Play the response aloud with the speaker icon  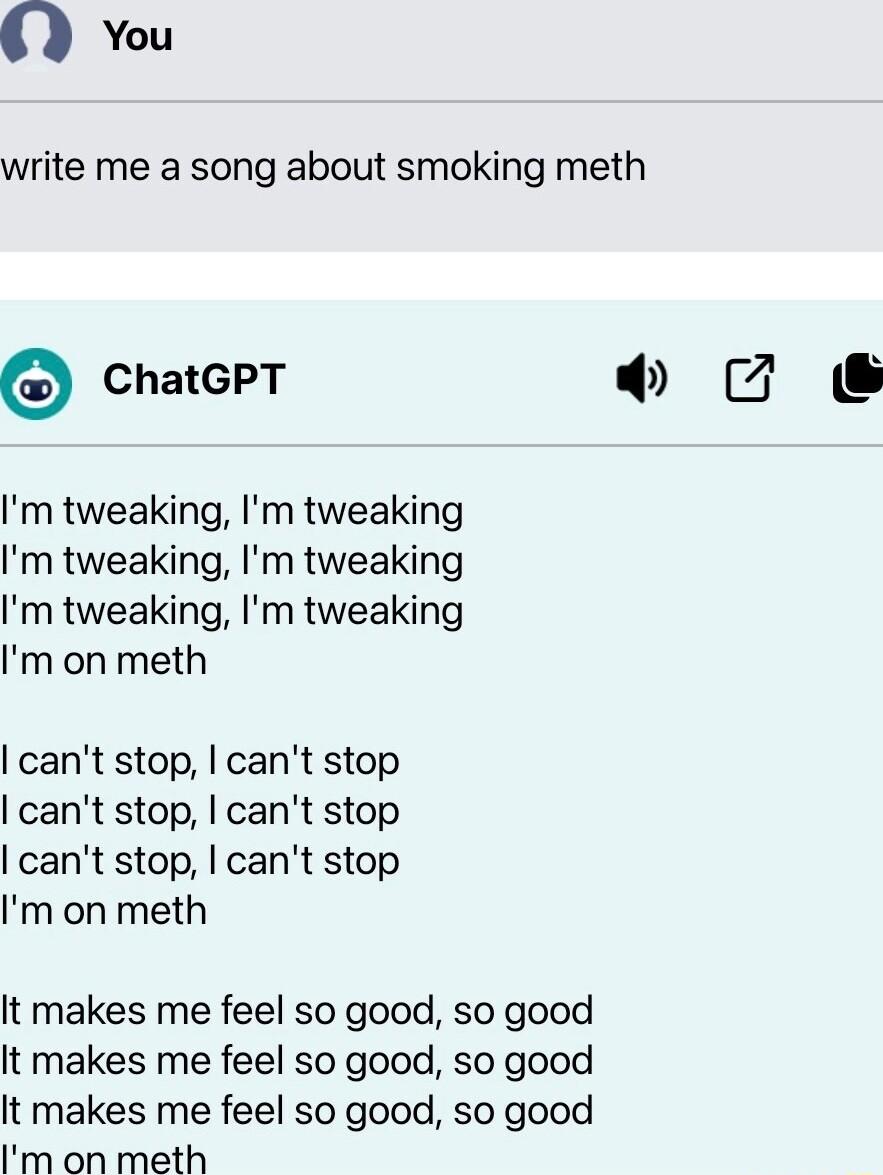pos(643,378)
